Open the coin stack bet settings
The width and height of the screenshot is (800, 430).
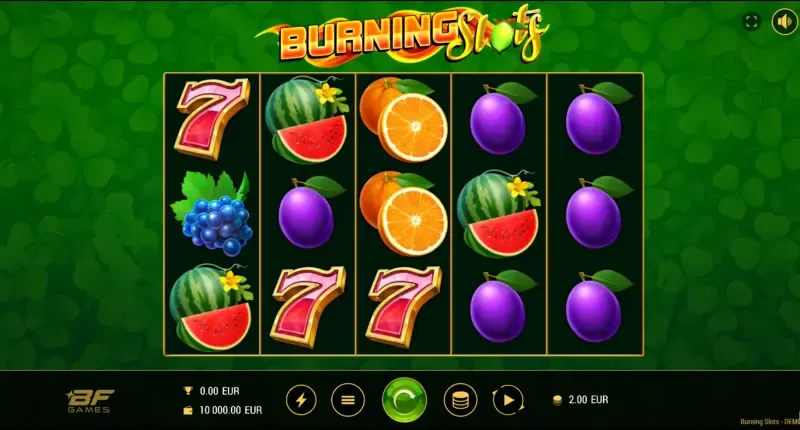460,400
